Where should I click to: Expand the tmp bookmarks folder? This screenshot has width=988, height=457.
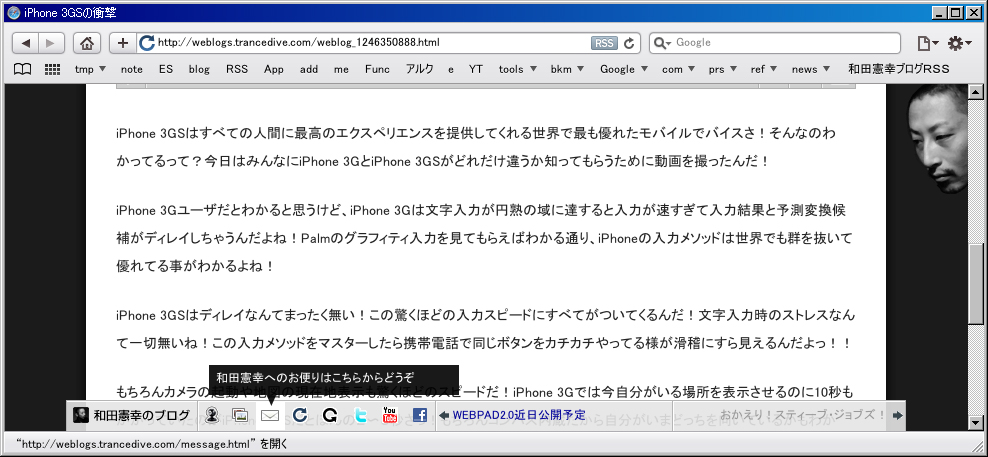coord(90,69)
